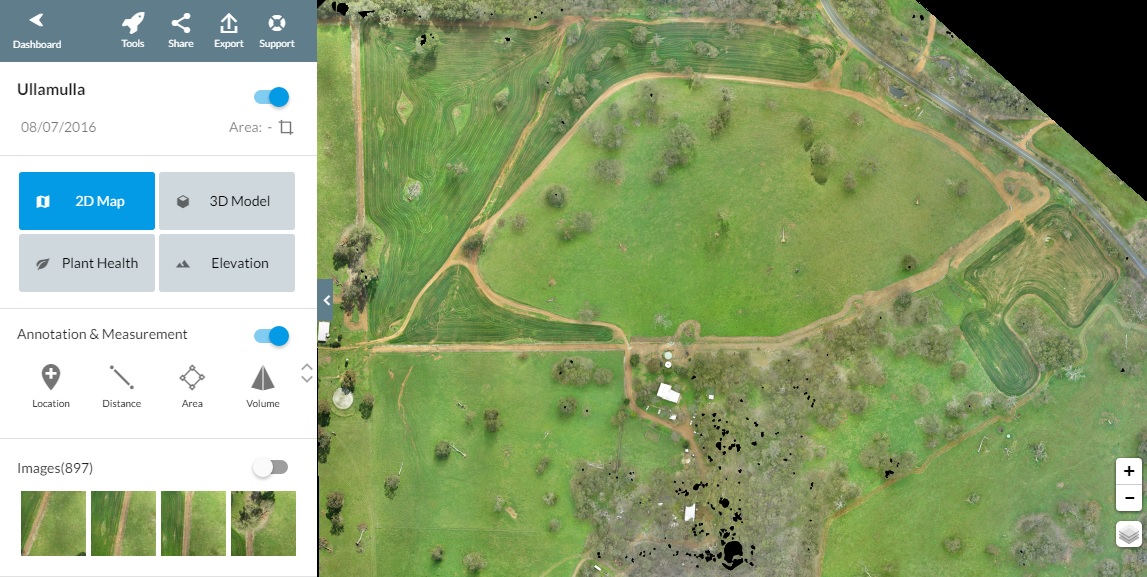Select the crop area icon

coord(286,127)
